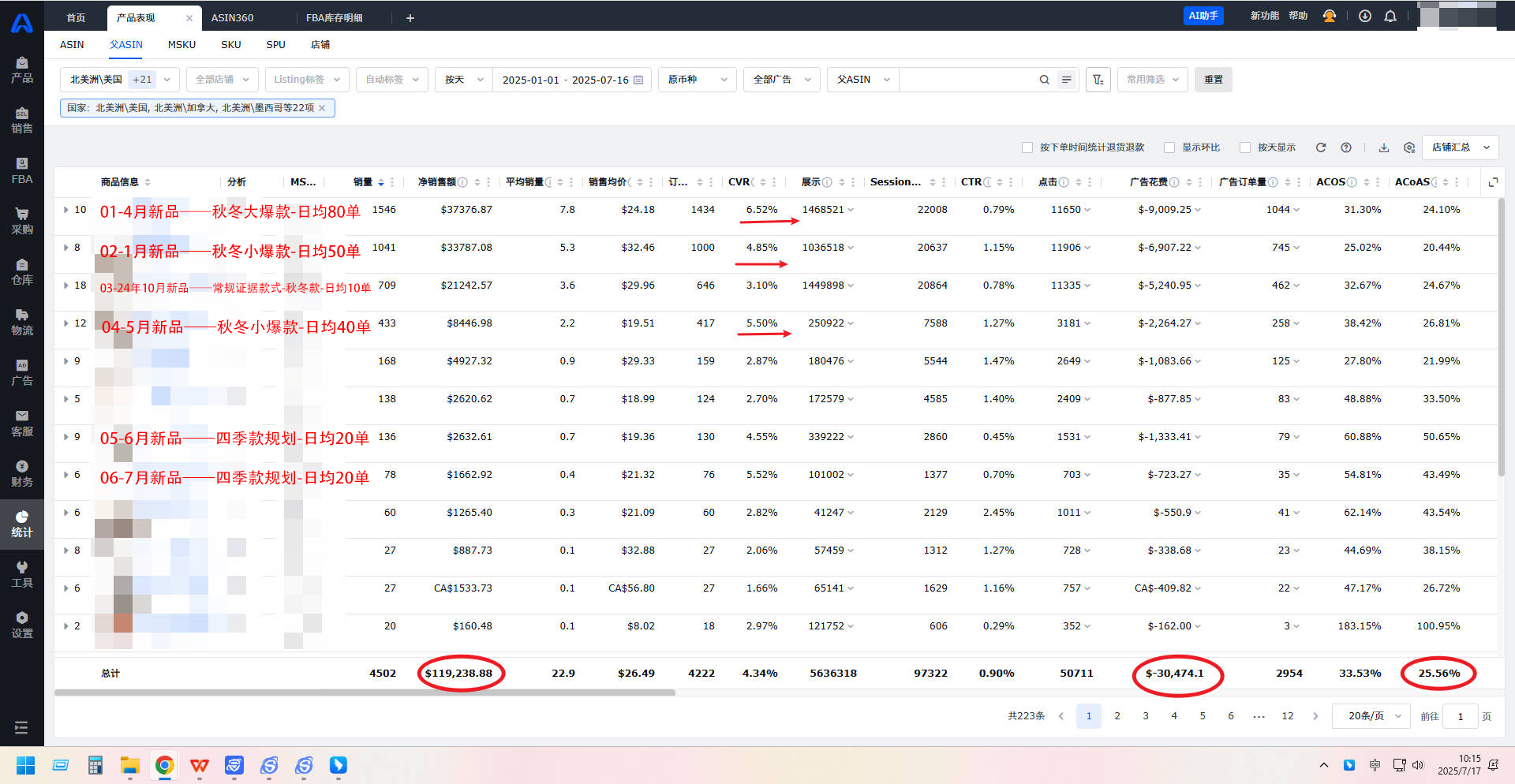1515x784 pixels.
Task: Toggle the 显示环比 checkbox
Action: point(1169,147)
